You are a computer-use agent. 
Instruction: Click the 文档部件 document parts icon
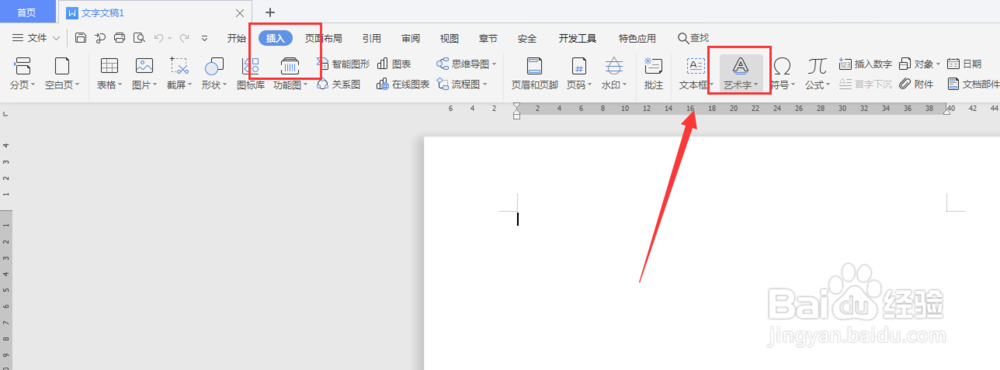tap(953, 84)
